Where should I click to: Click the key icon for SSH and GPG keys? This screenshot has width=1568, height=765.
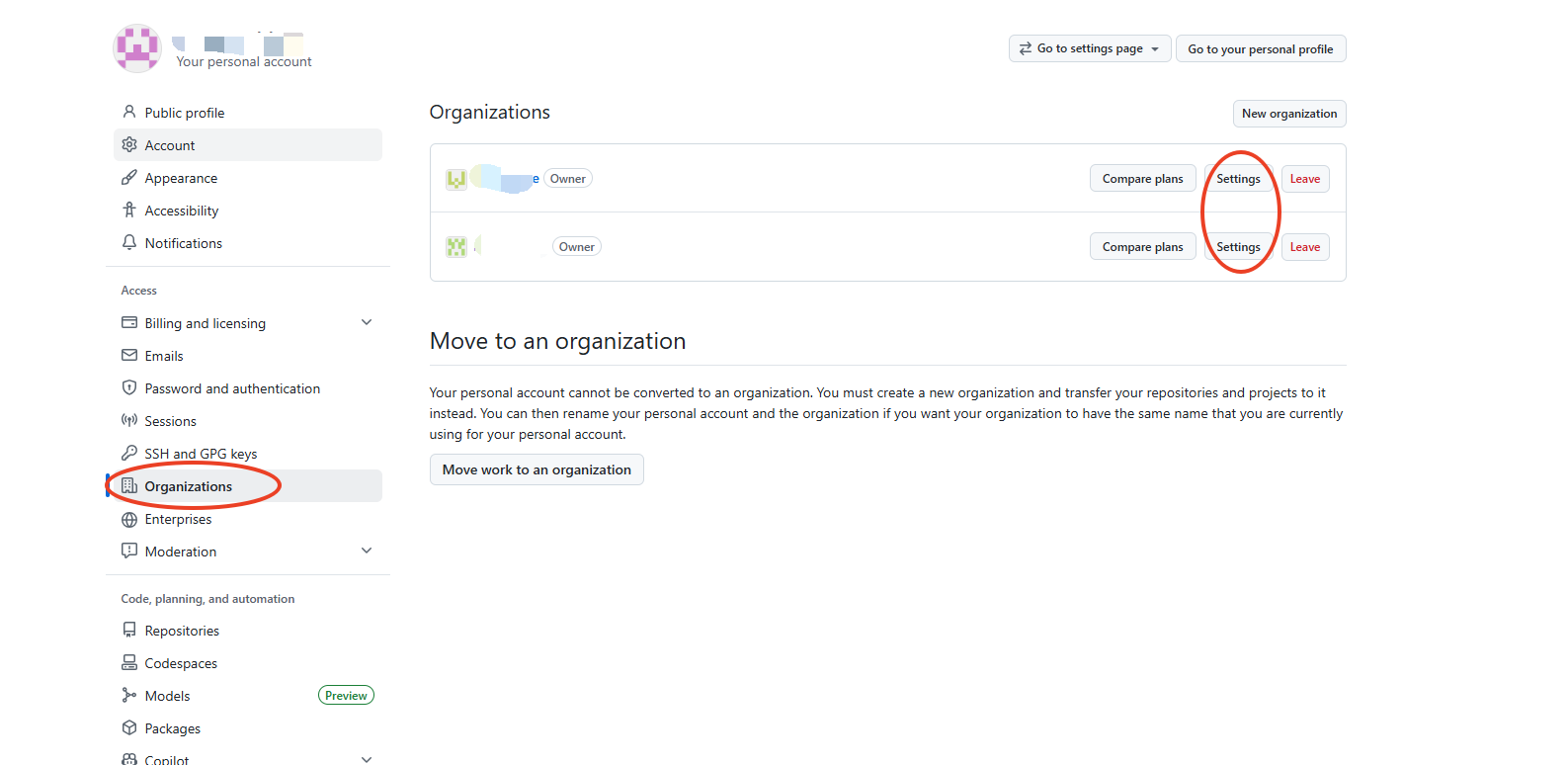pyautogui.click(x=129, y=453)
